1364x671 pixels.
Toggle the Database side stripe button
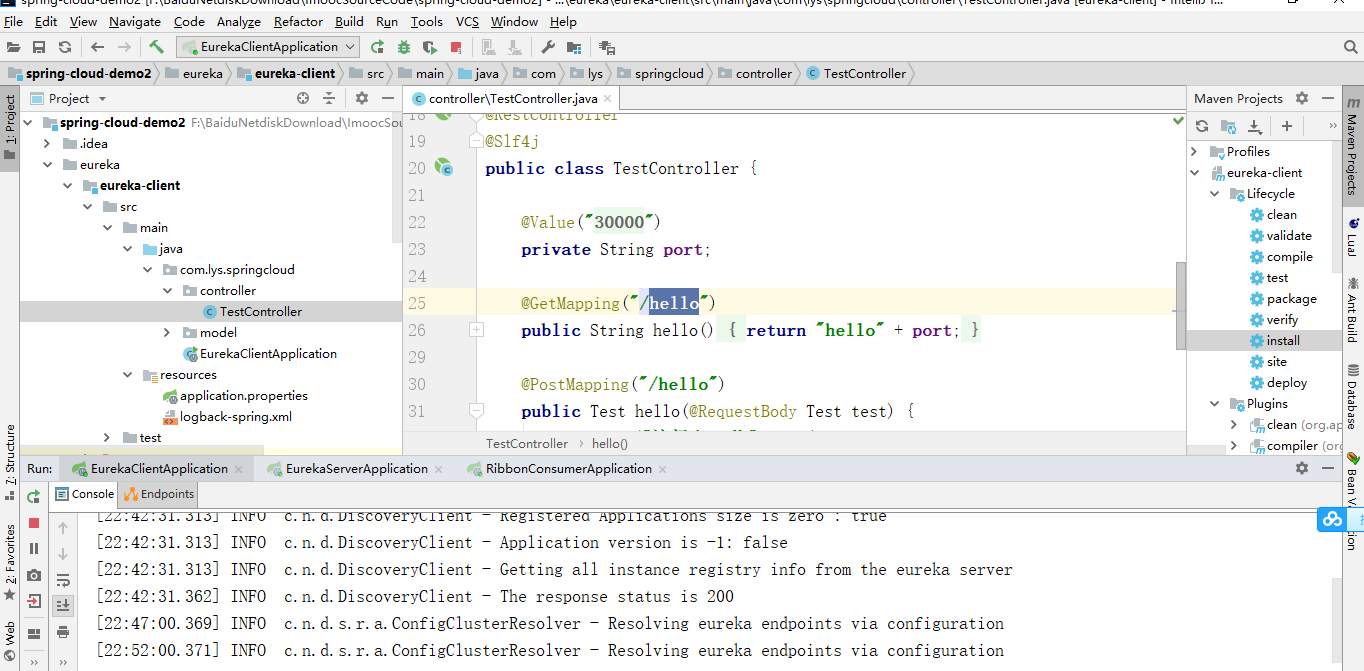click(1352, 398)
